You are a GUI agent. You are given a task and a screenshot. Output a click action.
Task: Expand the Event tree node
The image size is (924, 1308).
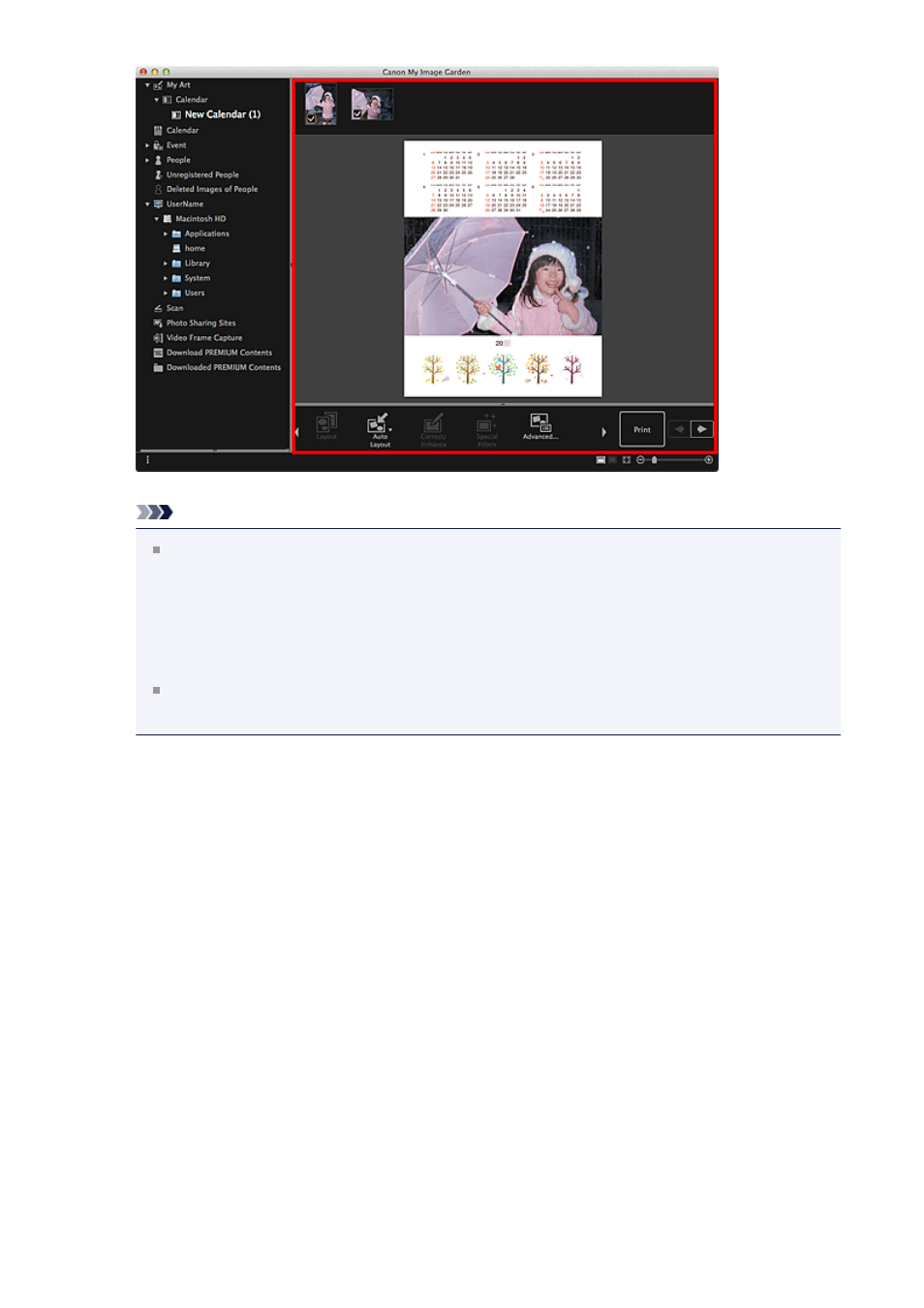click(147, 145)
